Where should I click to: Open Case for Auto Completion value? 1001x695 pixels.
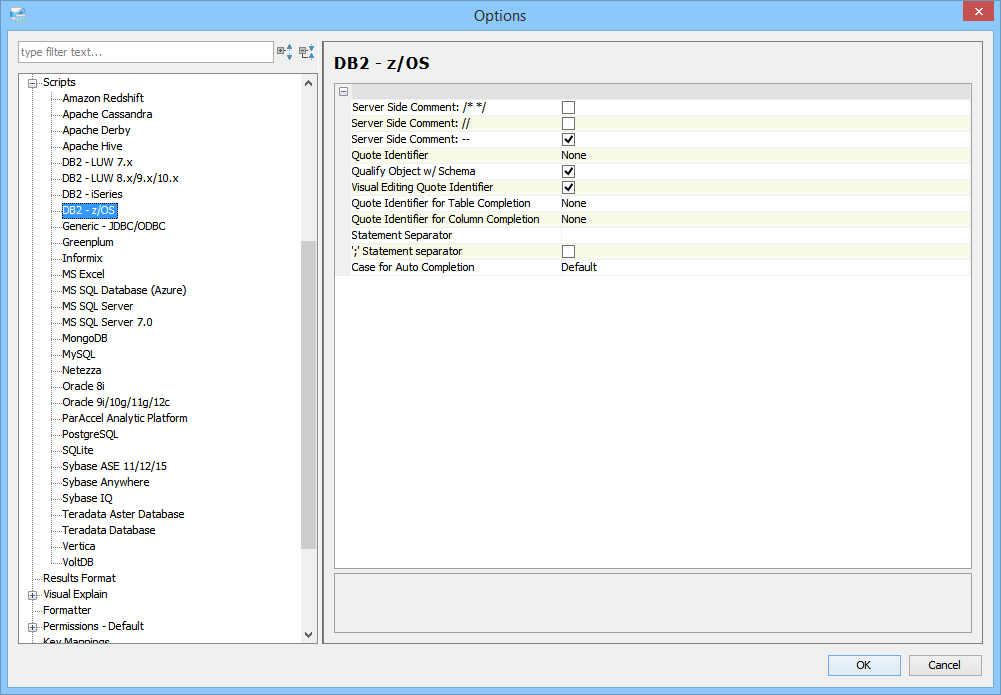(x=765, y=267)
